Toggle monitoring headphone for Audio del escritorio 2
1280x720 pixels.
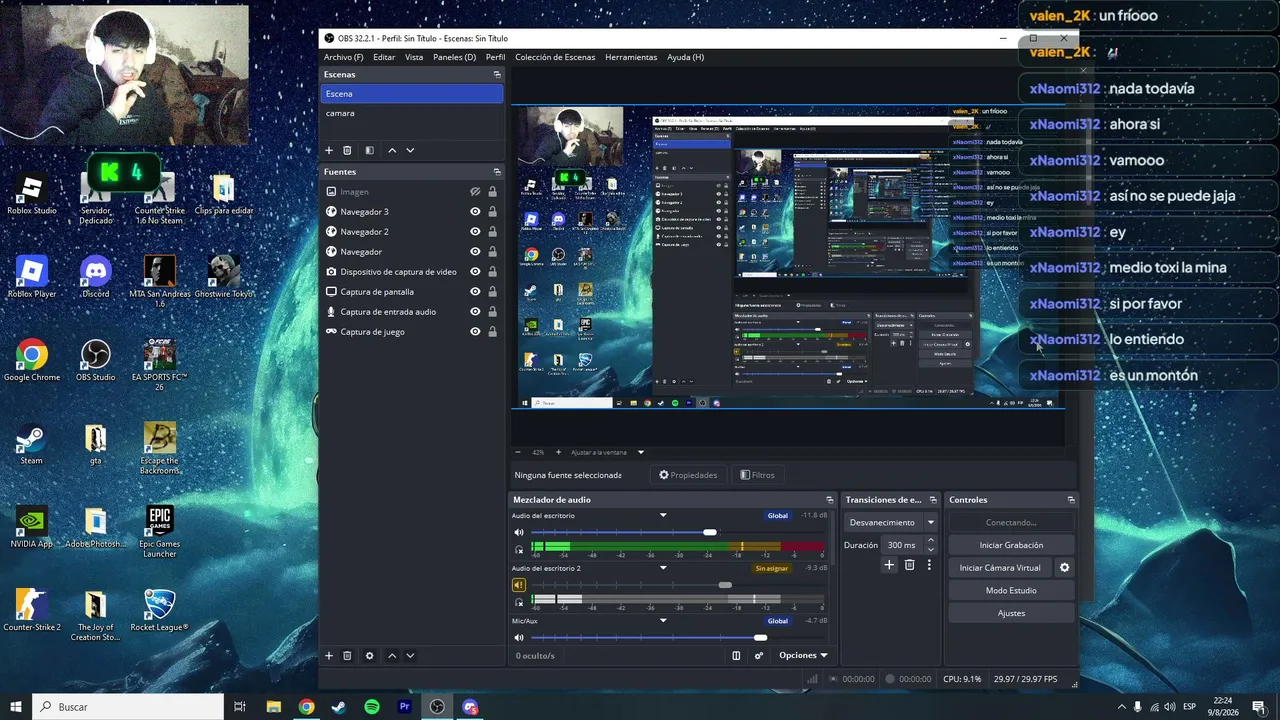[519, 602]
